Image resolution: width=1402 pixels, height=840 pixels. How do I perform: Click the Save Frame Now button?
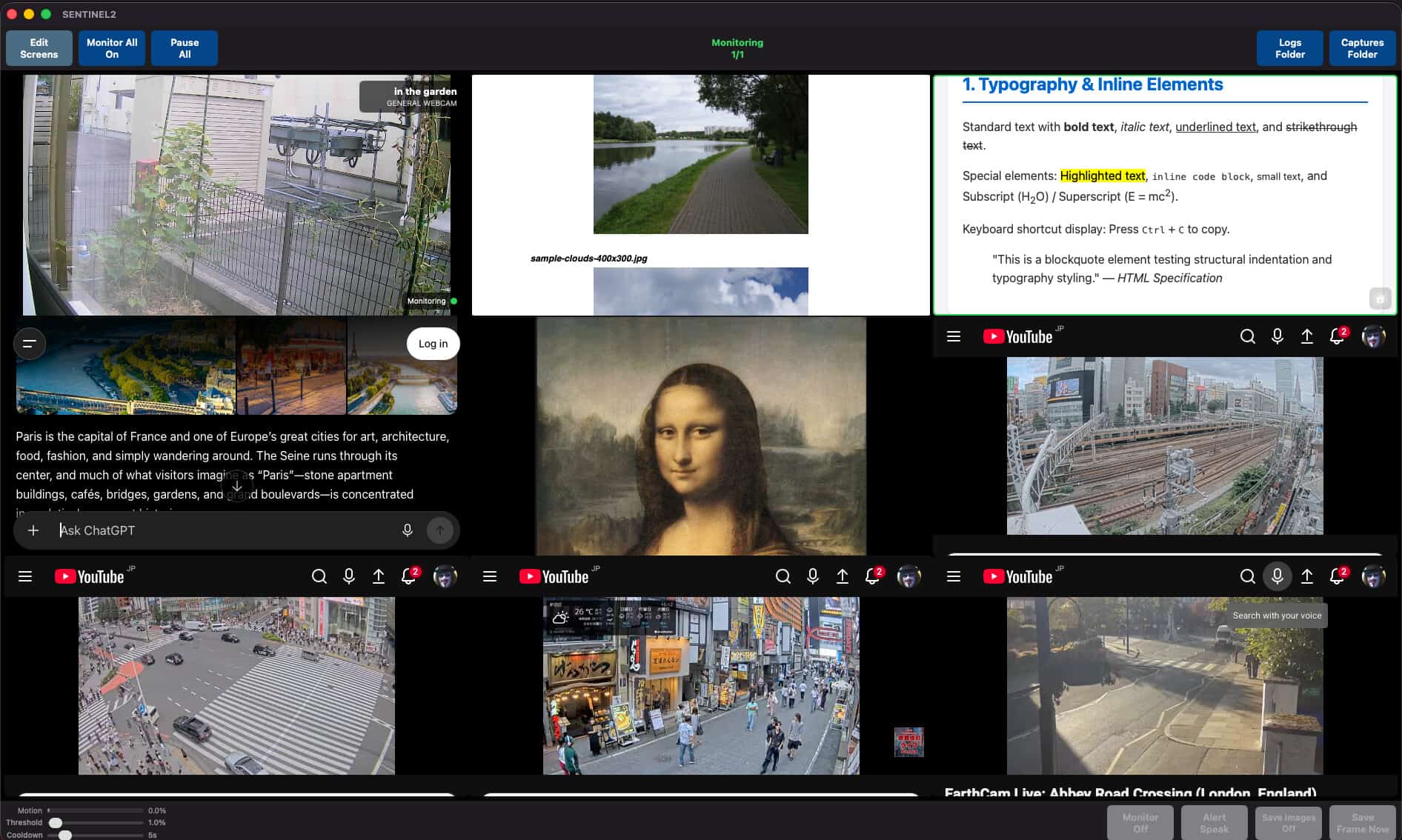[1363, 822]
